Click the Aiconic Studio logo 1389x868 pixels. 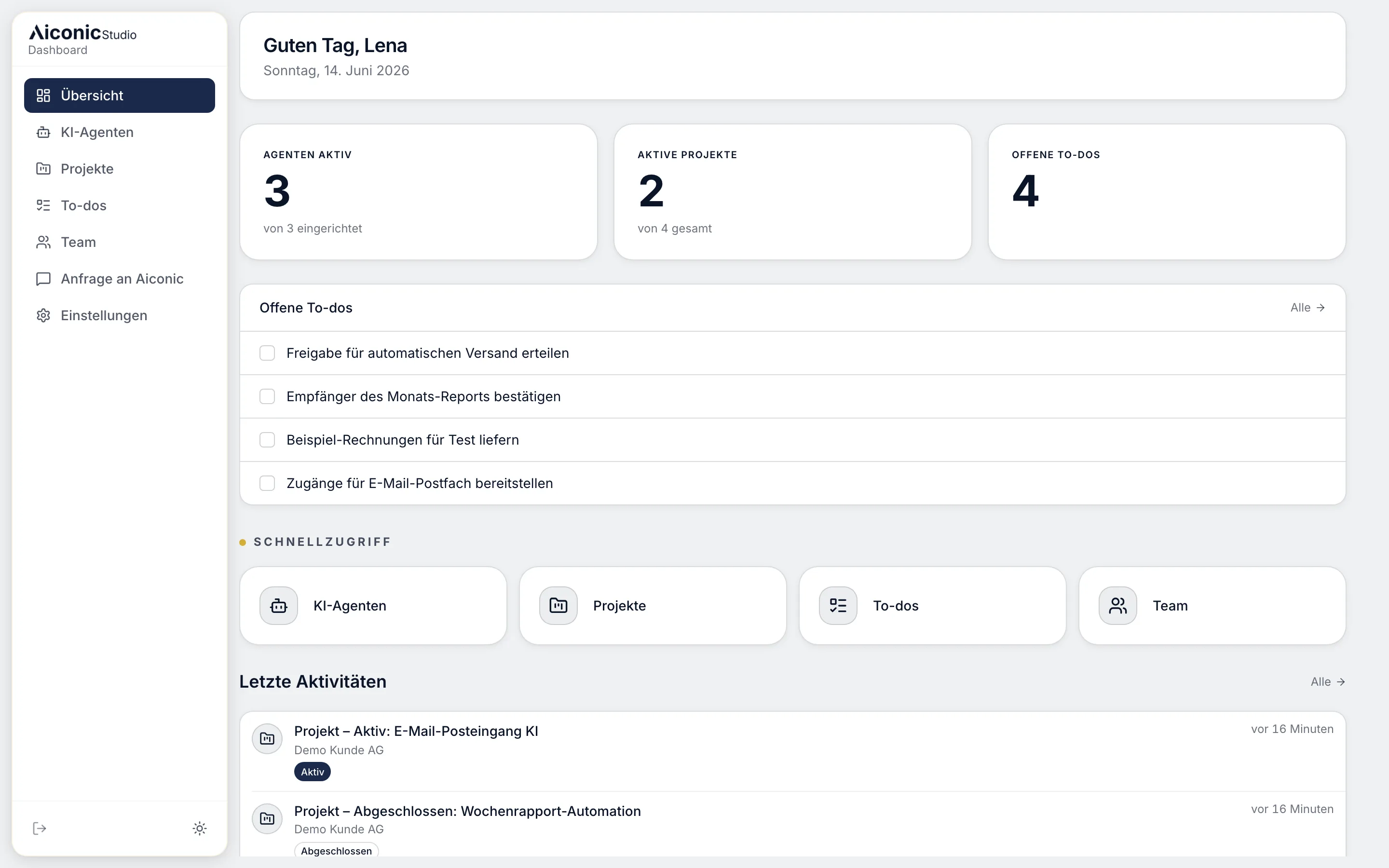pyautogui.click(x=82, y=33)
